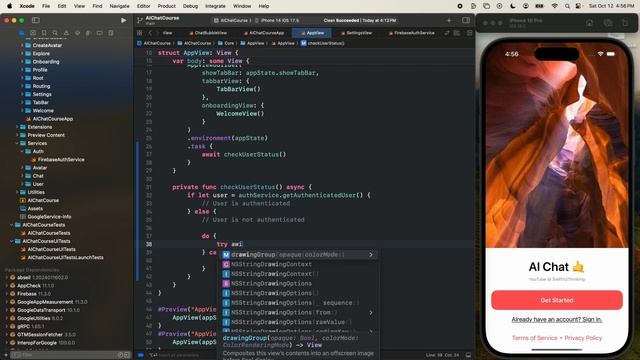Collapse the AIChatCourseTests group
Image resolution: width=640 pixels, height=360 pixels.
(11, 225)
